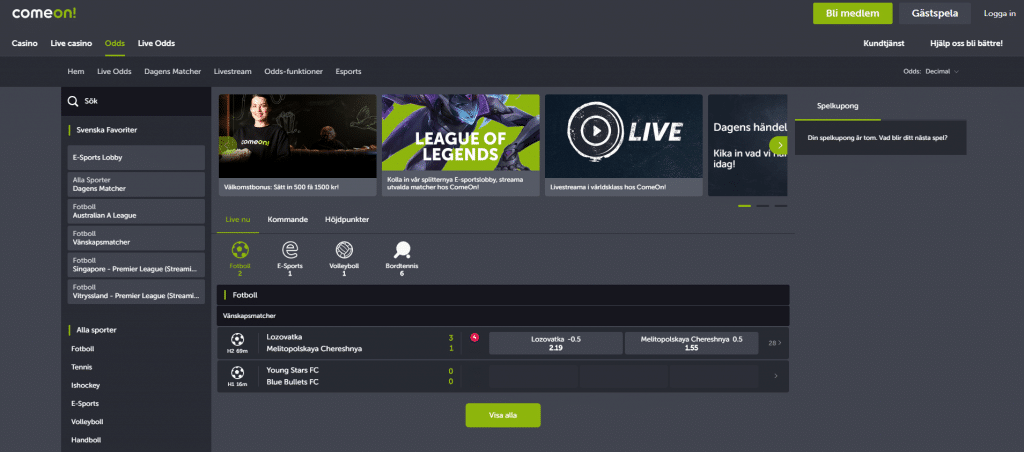Click the first carousel page indicator
Image resolution: width=1024 pixels, height=452 pixels.
point(744,206)
